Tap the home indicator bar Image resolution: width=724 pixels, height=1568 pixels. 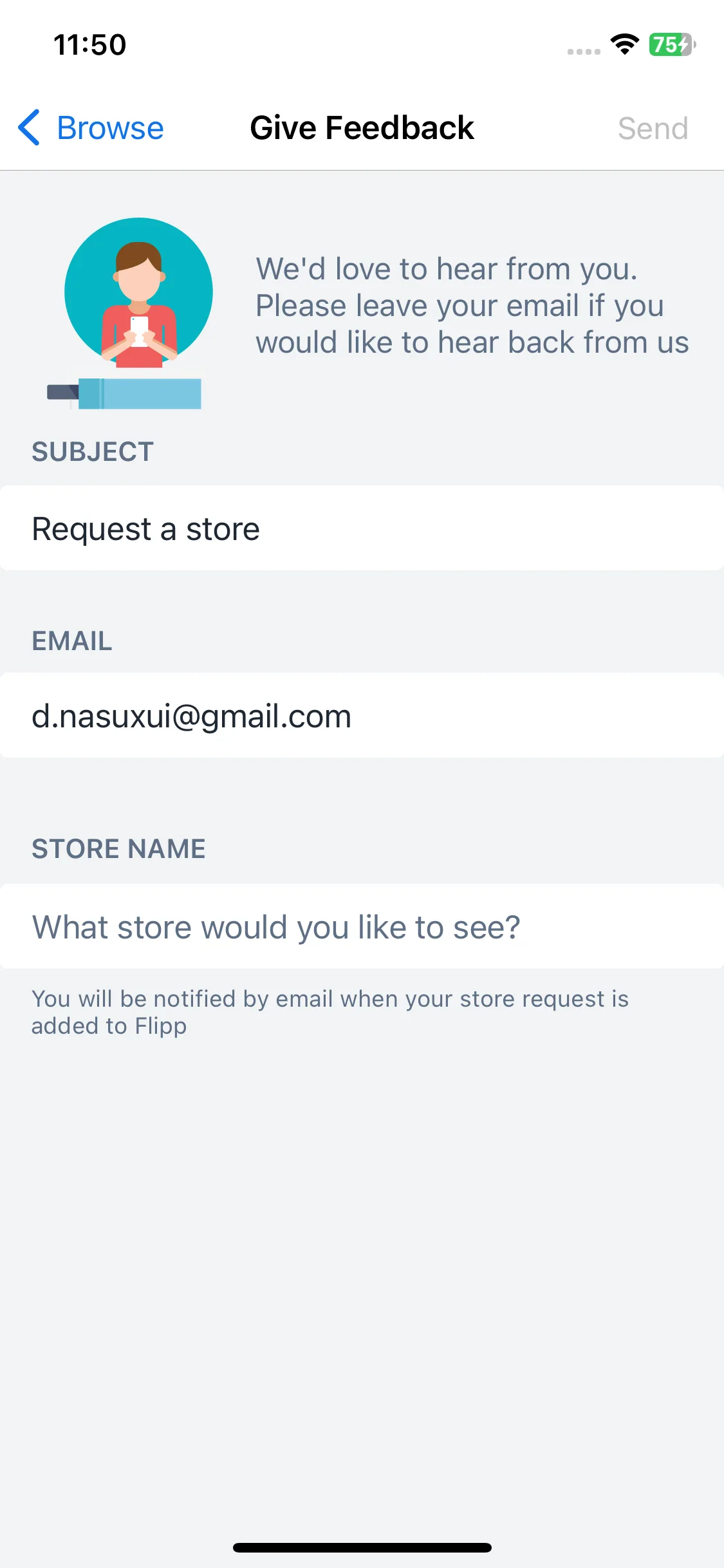tap(362, 1547)
